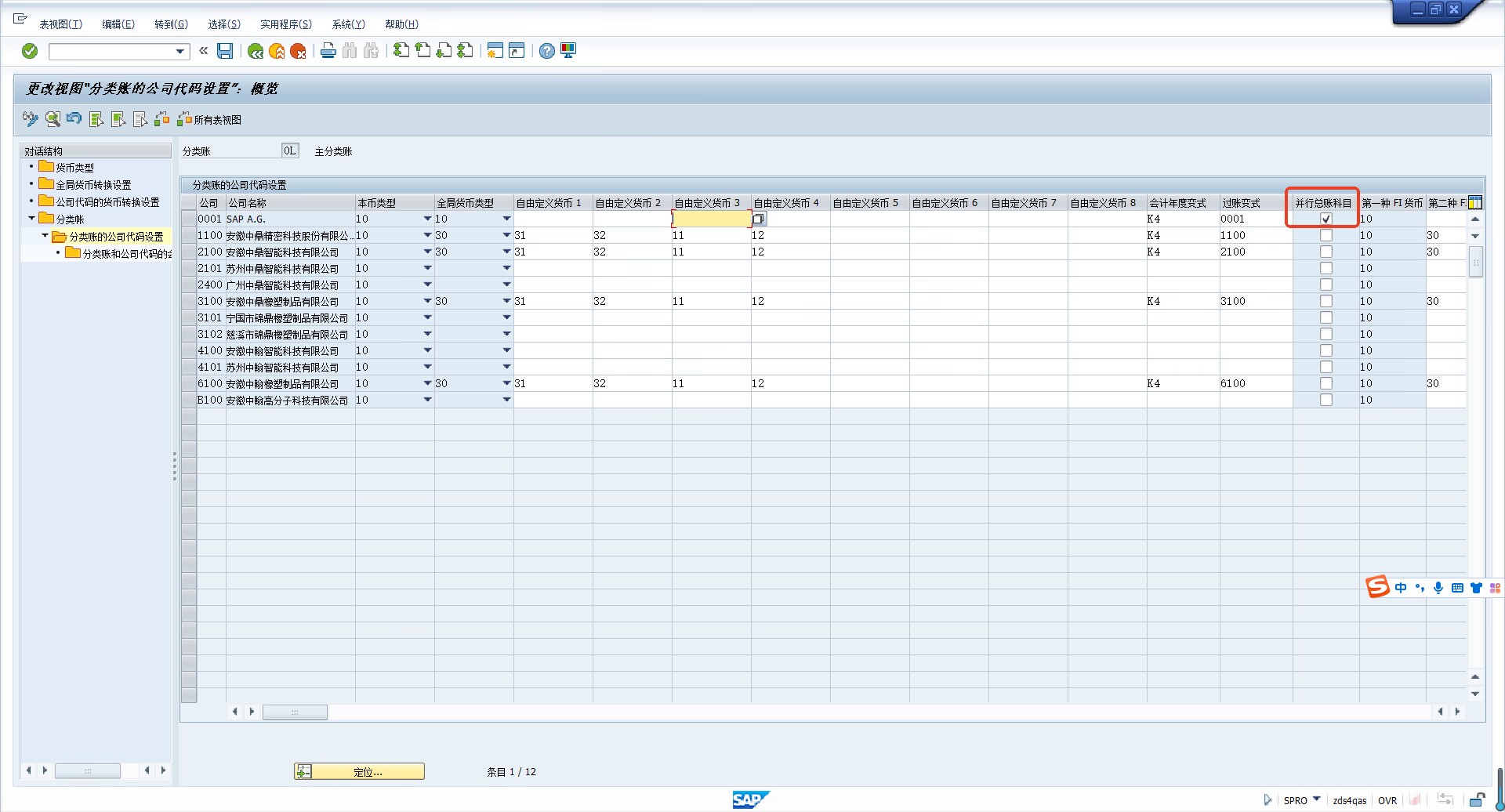Click the Create New Session icon

(x=495, y=51)
